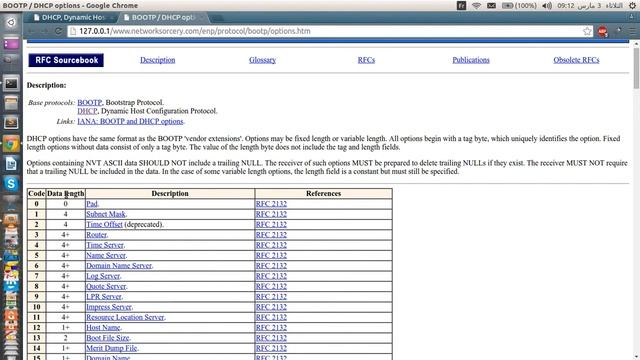Open RFC 2132 link in Host Name row
Image resolution: width=640 pixels, height=360 pixels.
271,328
